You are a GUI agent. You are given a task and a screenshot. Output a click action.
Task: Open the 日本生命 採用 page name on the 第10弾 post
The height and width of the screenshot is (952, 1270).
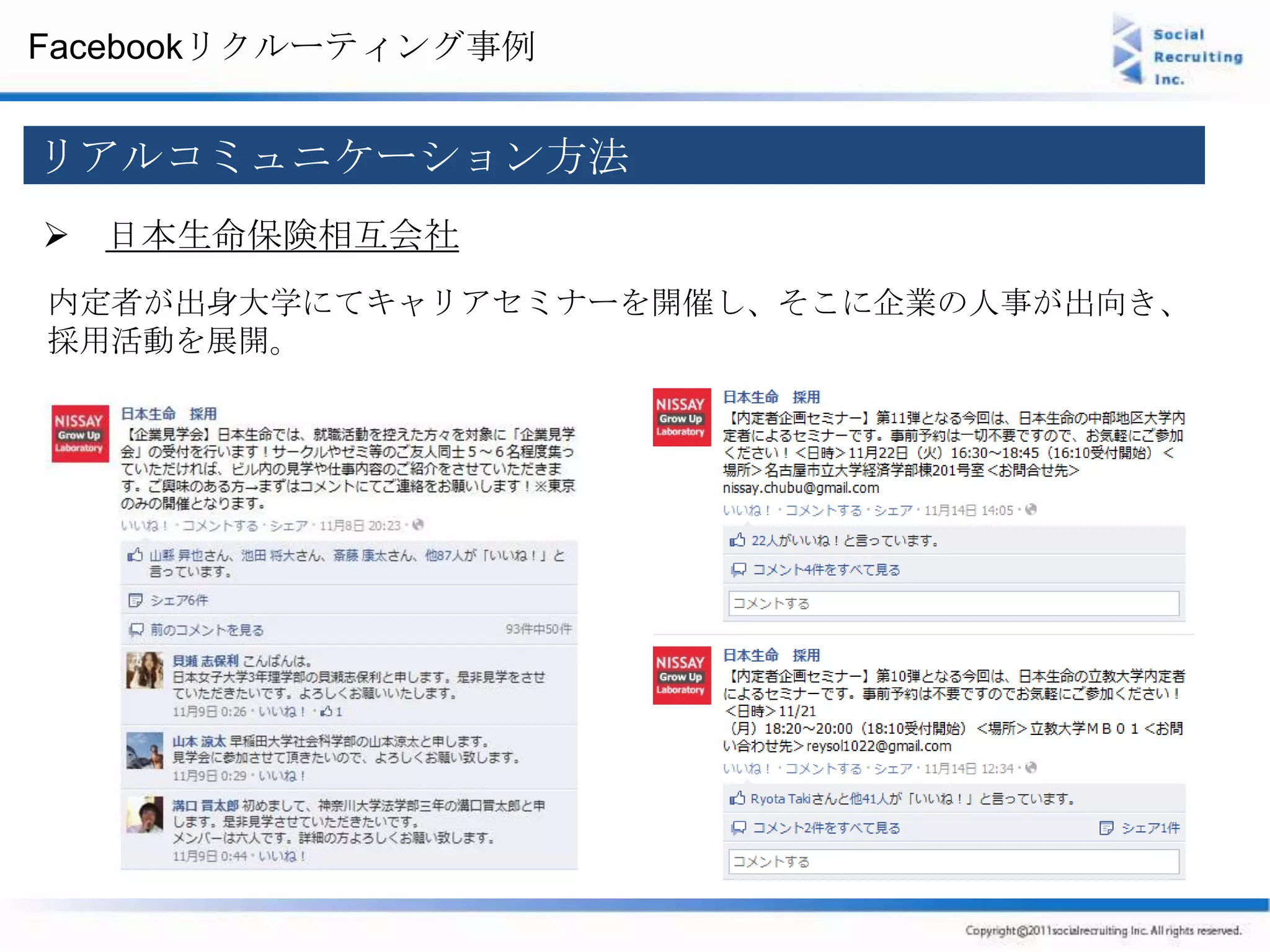771,655
